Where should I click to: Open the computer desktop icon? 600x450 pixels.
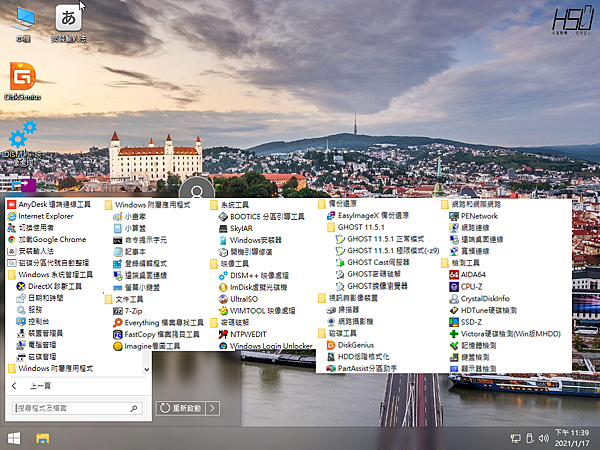coord(23,24)
